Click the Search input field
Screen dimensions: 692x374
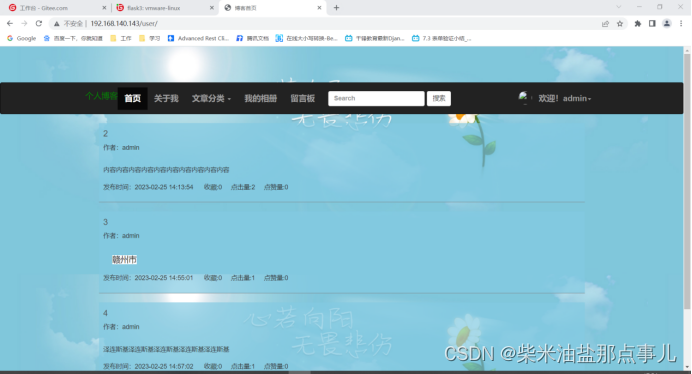[x=376, y=98]
